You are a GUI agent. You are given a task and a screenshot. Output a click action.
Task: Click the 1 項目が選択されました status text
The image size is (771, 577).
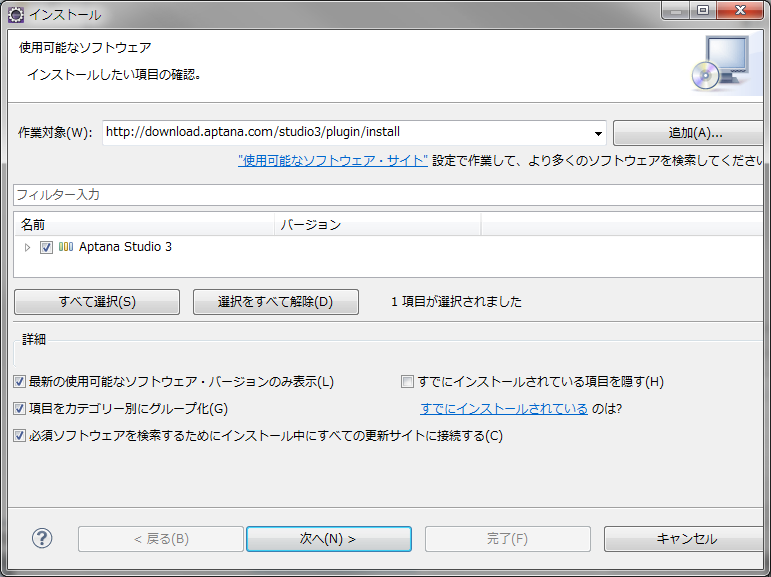click(x=456, y=302)
